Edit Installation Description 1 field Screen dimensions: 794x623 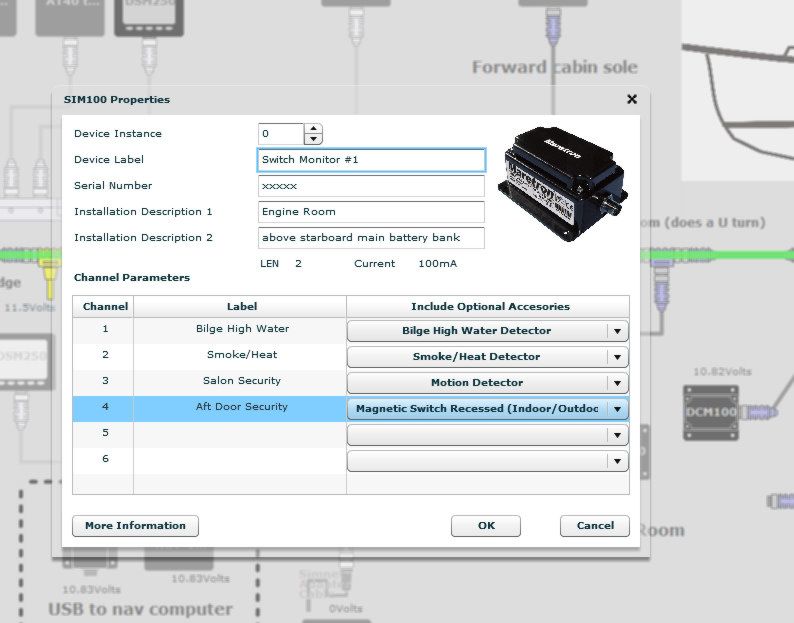371,212
